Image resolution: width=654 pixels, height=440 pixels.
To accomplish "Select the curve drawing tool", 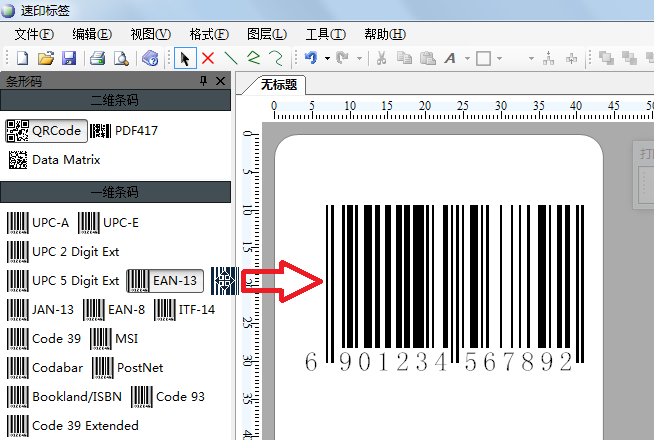I will click(x=276, y=58).
